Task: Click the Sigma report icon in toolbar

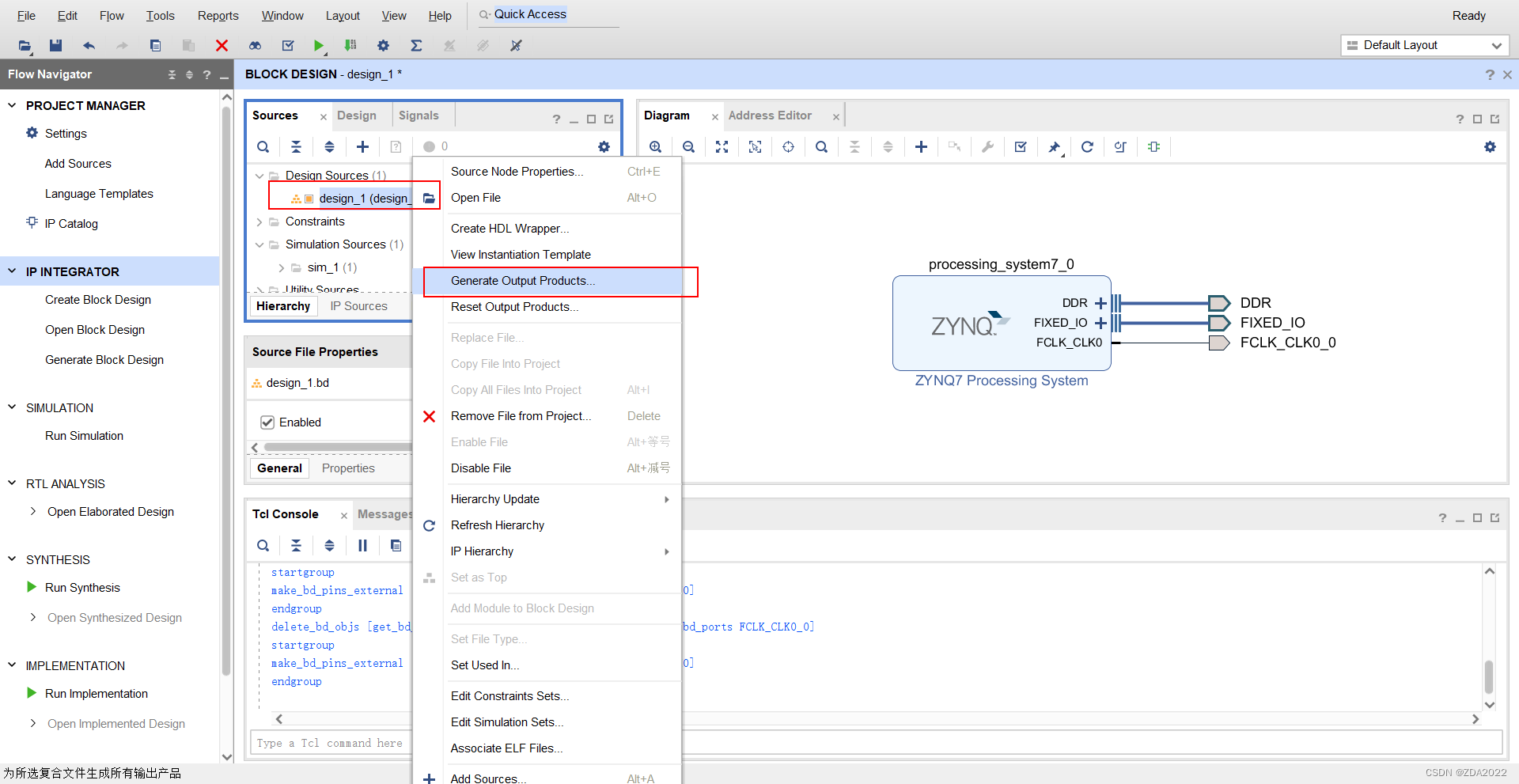Action: coord(416,46)
